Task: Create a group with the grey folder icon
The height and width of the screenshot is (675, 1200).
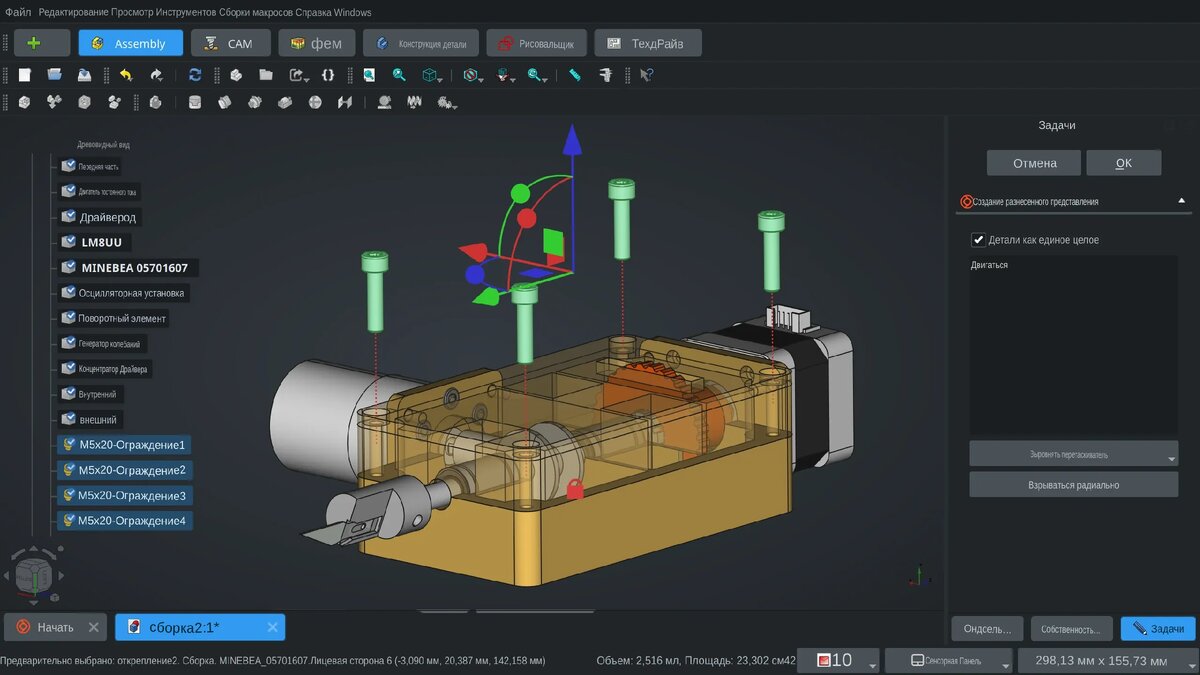Action: [266, 75]
